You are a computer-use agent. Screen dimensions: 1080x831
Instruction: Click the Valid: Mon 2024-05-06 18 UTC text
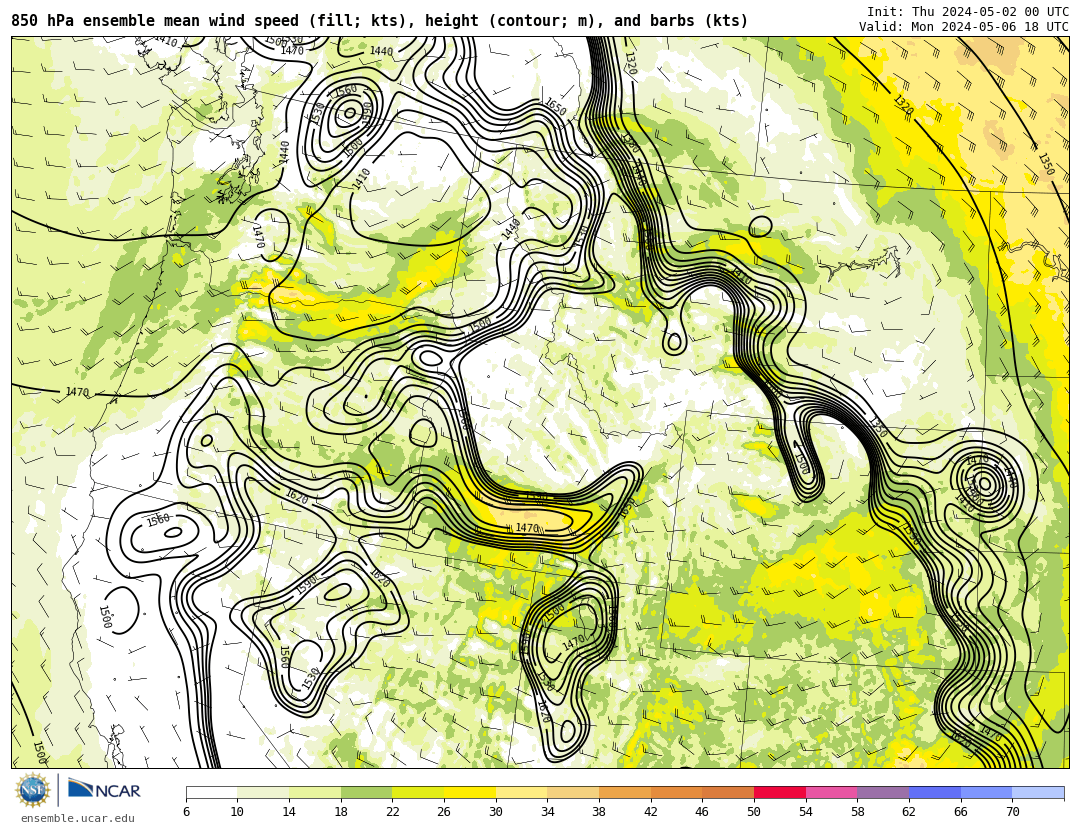pyautogui.click(x=964, y=27)
